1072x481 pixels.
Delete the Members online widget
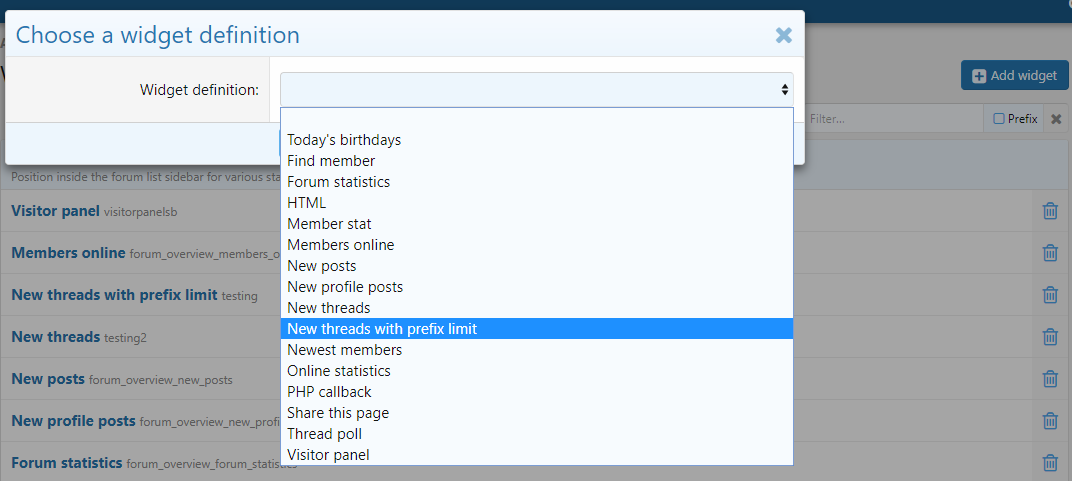1050,253
